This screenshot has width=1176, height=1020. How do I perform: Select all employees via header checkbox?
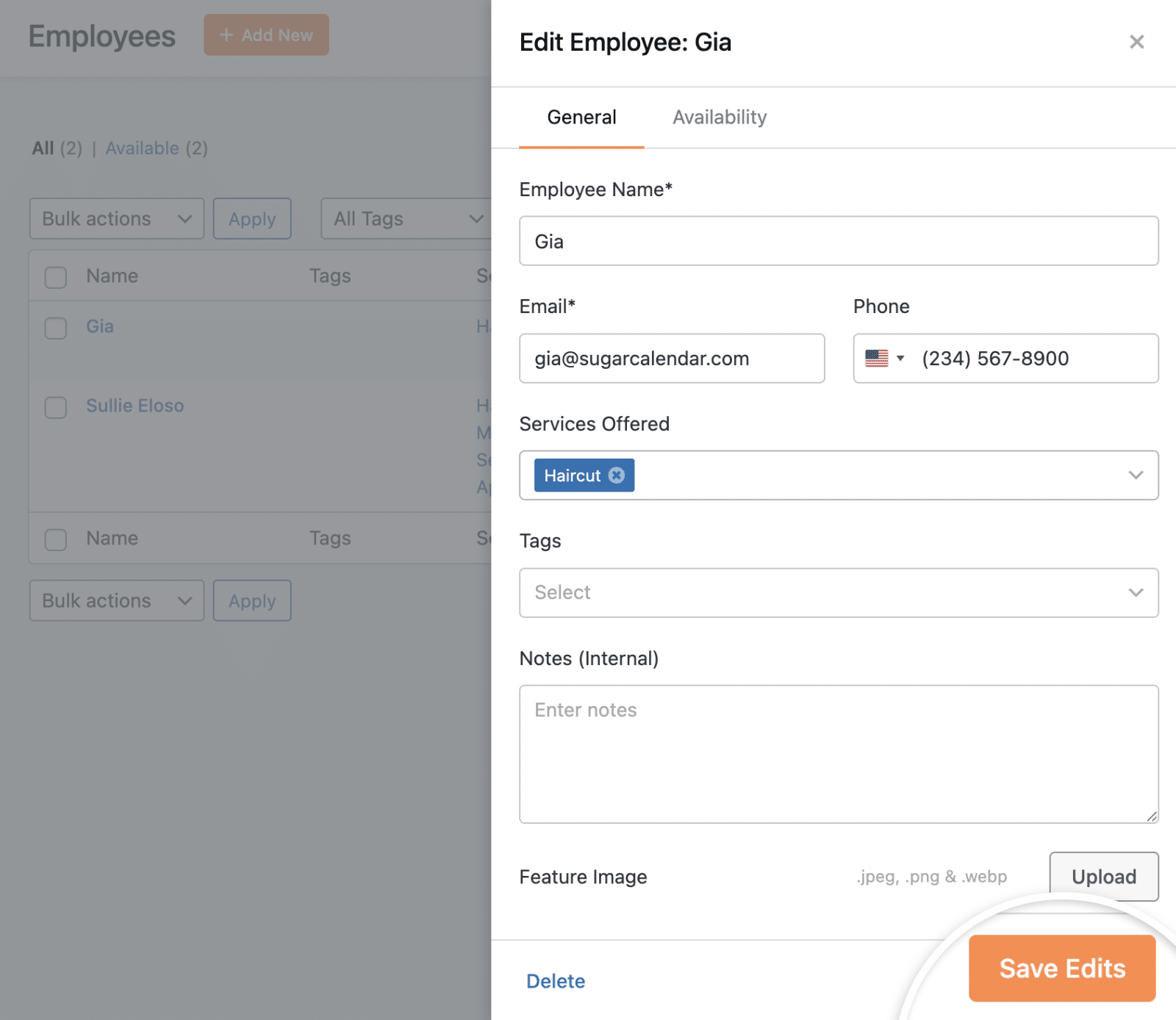(55, 276)
